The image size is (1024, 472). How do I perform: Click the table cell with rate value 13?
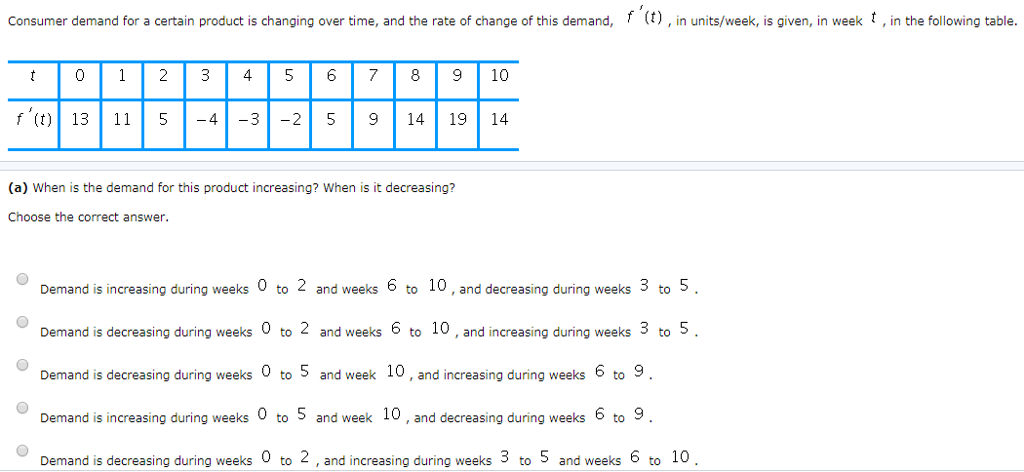point(80,119)
